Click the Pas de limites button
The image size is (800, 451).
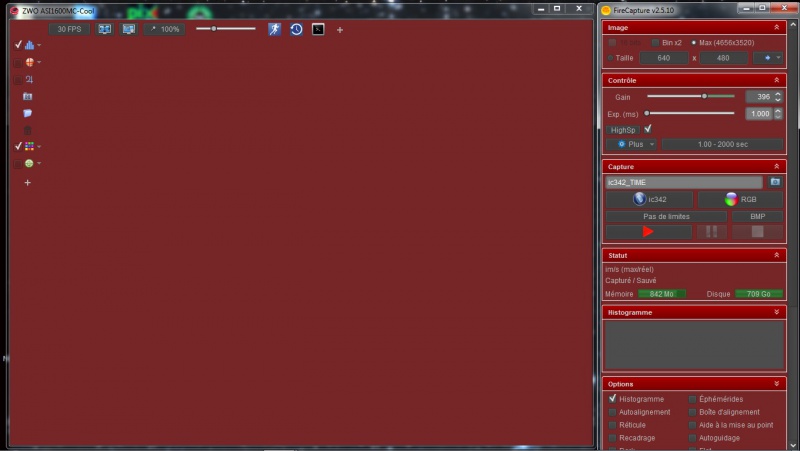[666, 216]
